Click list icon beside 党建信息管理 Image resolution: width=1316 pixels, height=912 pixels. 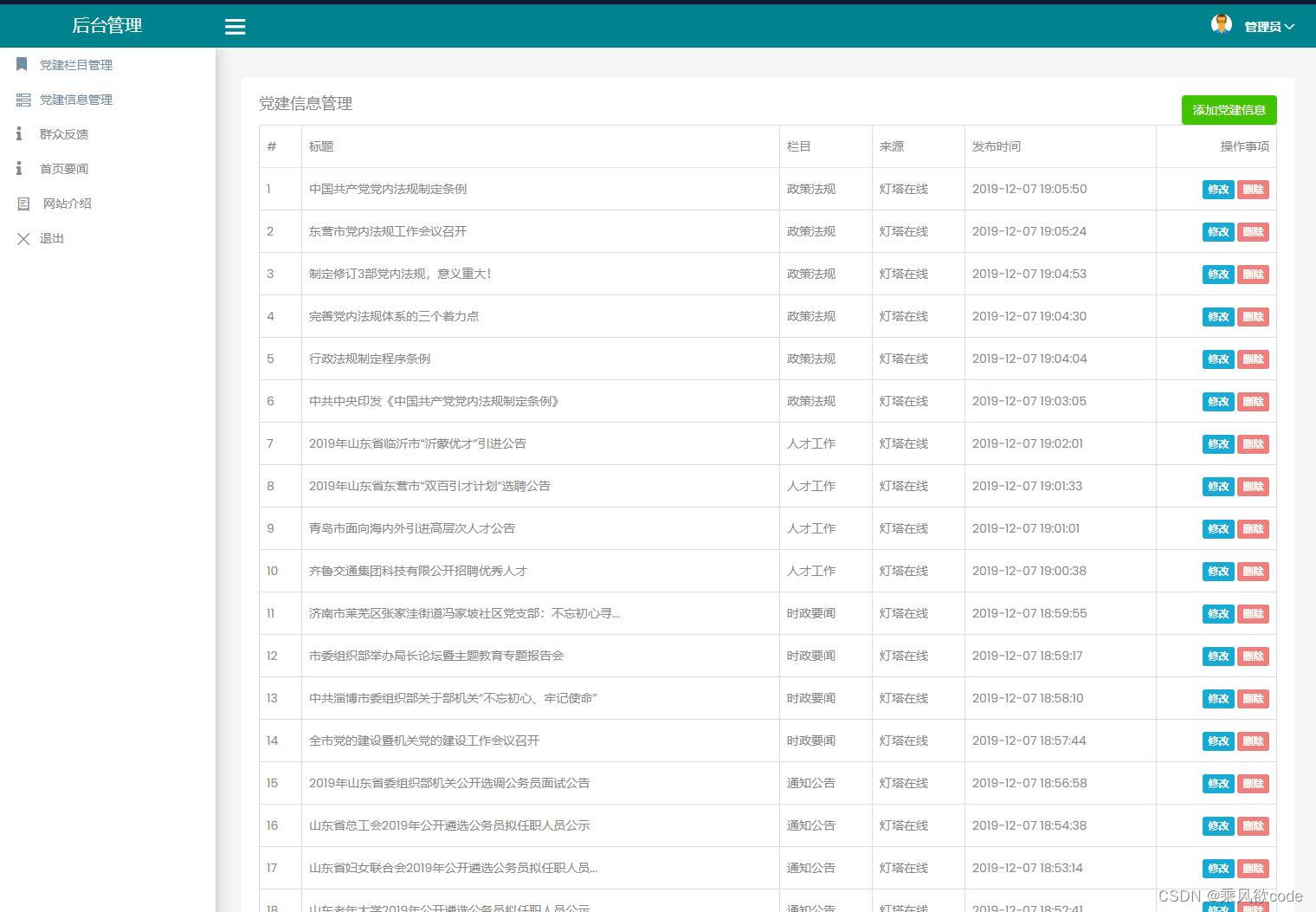click(x=23, y=100)
